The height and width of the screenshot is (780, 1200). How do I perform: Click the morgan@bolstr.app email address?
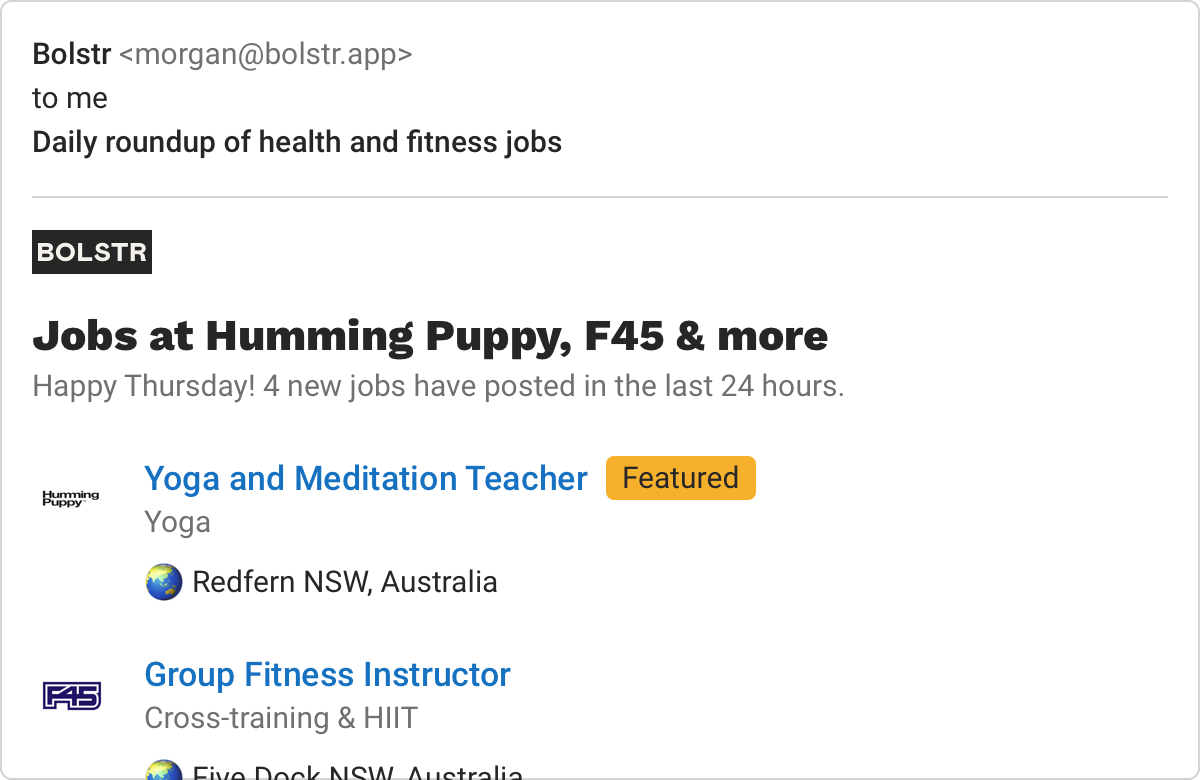click(x=265, y=54)
